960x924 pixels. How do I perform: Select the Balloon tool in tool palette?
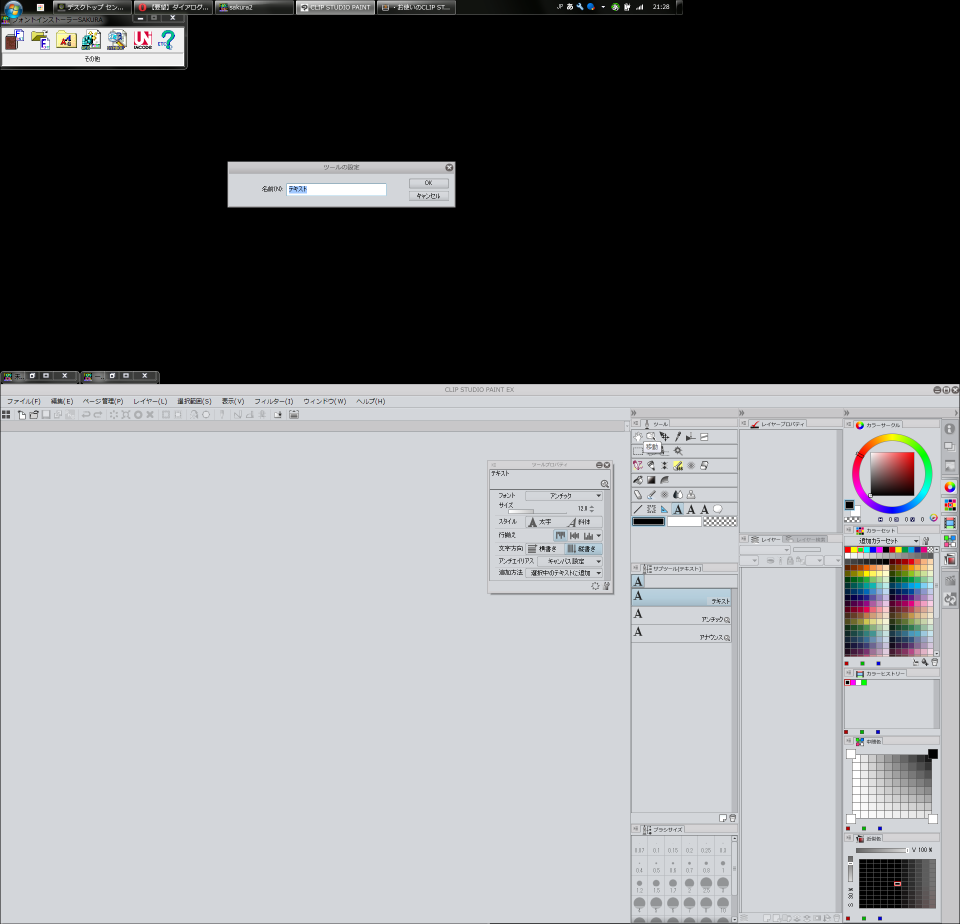717,509
